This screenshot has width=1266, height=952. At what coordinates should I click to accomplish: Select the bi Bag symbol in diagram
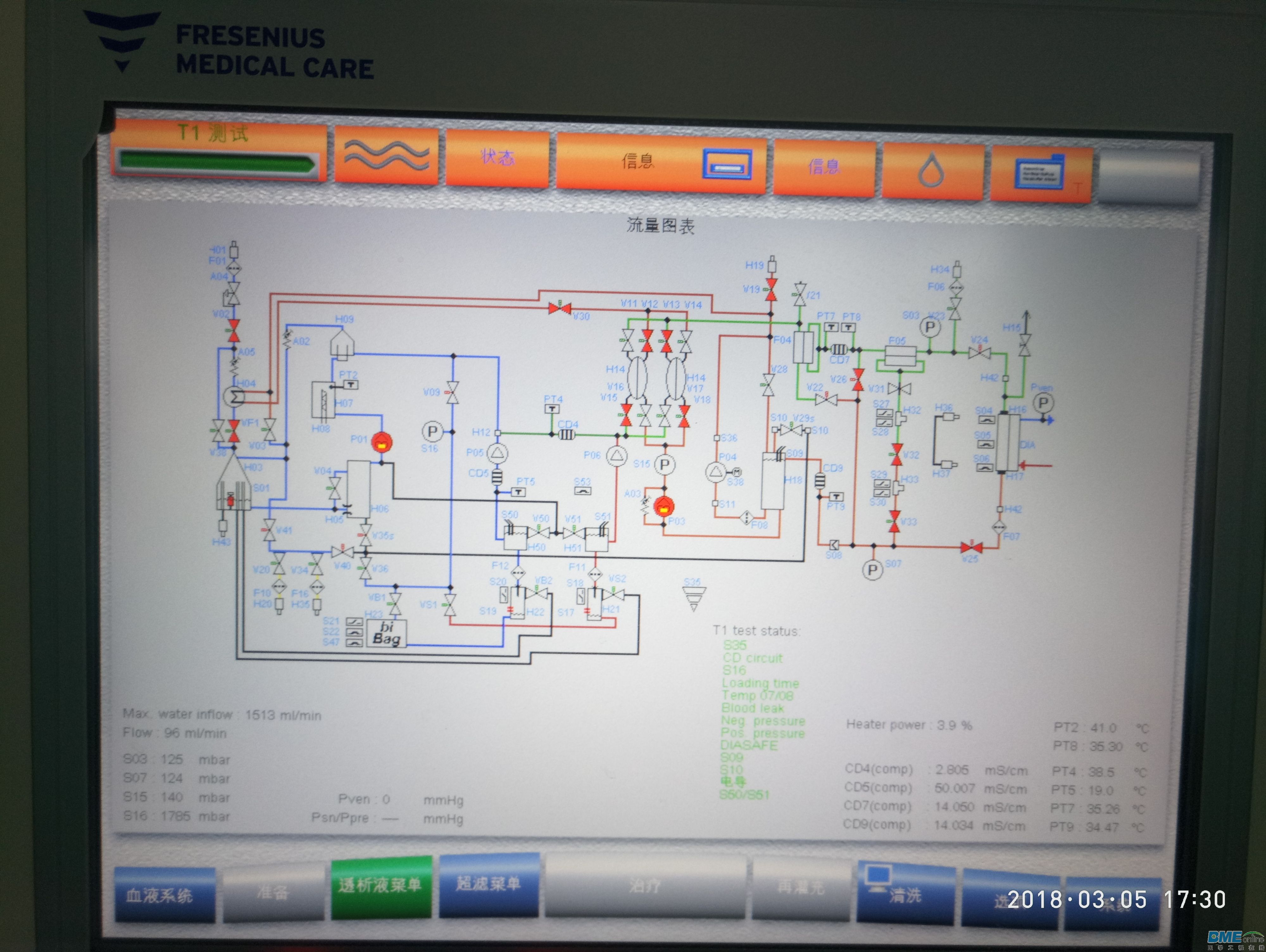tap(387, 633)
